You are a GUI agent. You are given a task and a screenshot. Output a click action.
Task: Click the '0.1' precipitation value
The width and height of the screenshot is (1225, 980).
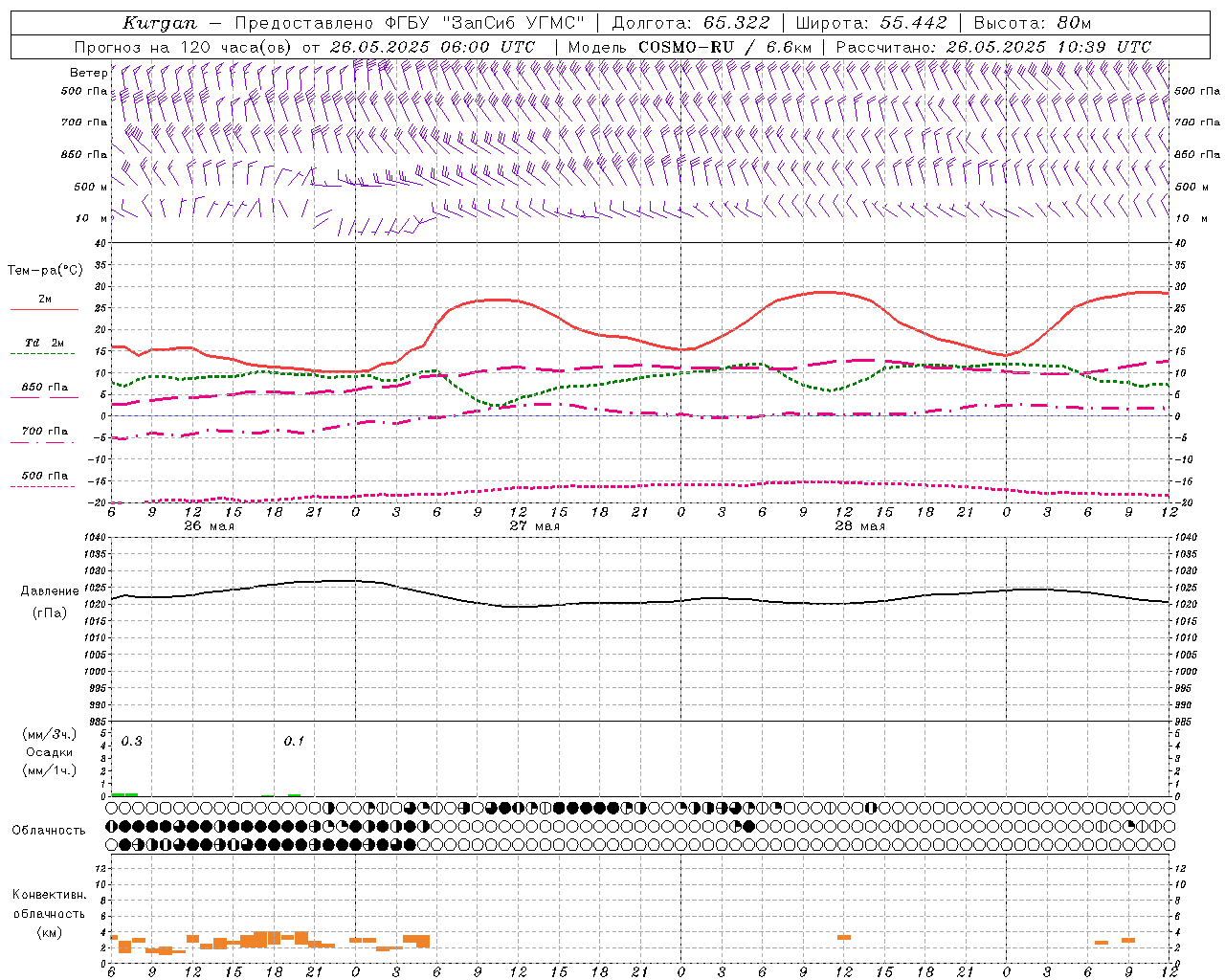[294, 741]
